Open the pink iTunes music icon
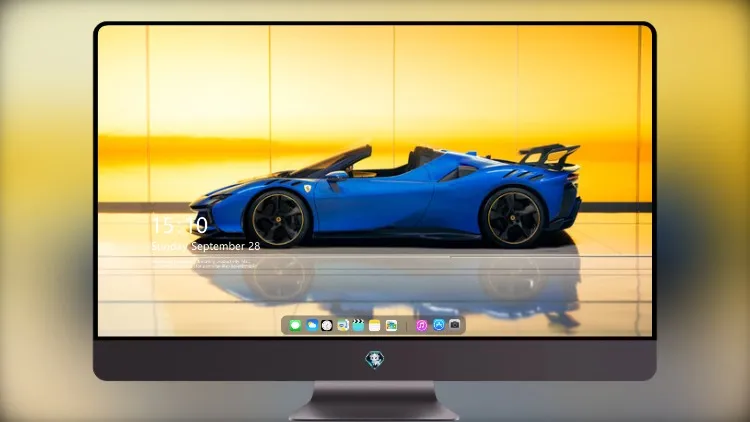 click(x=421, y=325)
